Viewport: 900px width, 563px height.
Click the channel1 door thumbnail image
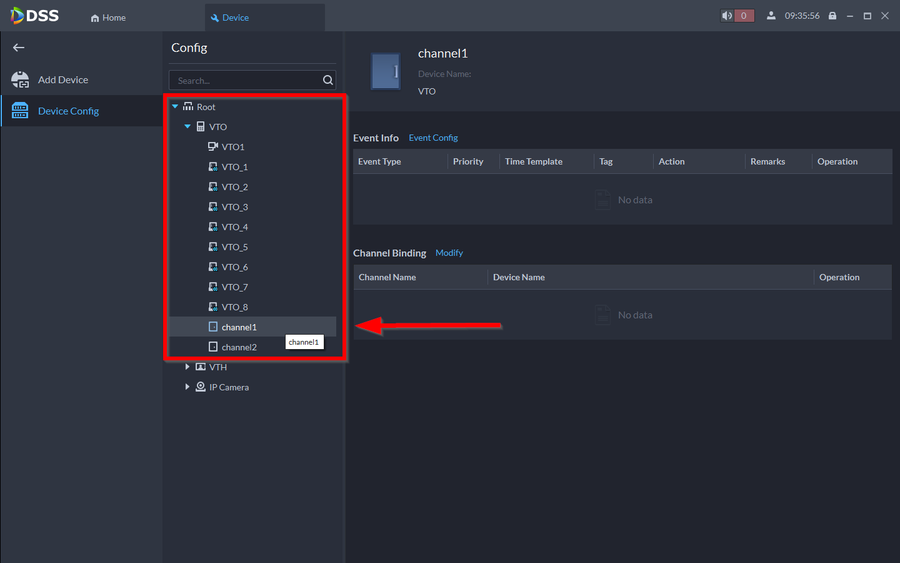[x=386, y=71]
